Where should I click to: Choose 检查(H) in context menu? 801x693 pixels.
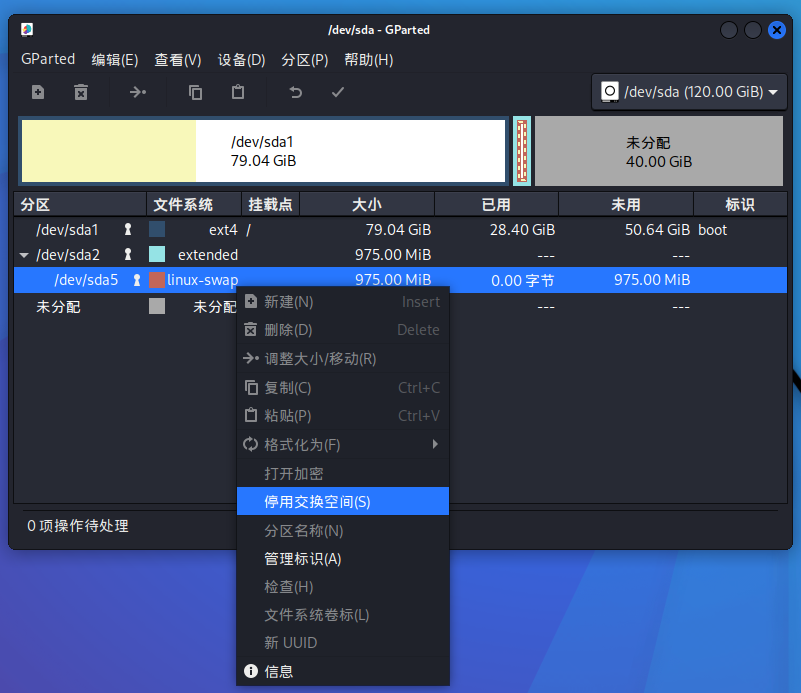coord(343,587)
